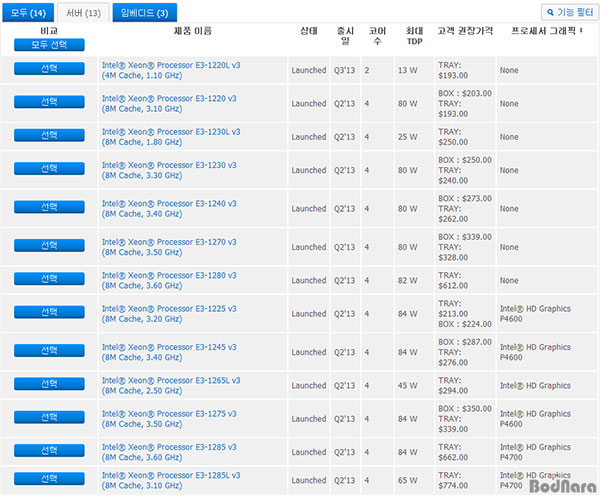The width and height of the screenshot is (600, 496).
Task: Open Xeon E3-1230 v3 product link
Action: coord(169,170)
